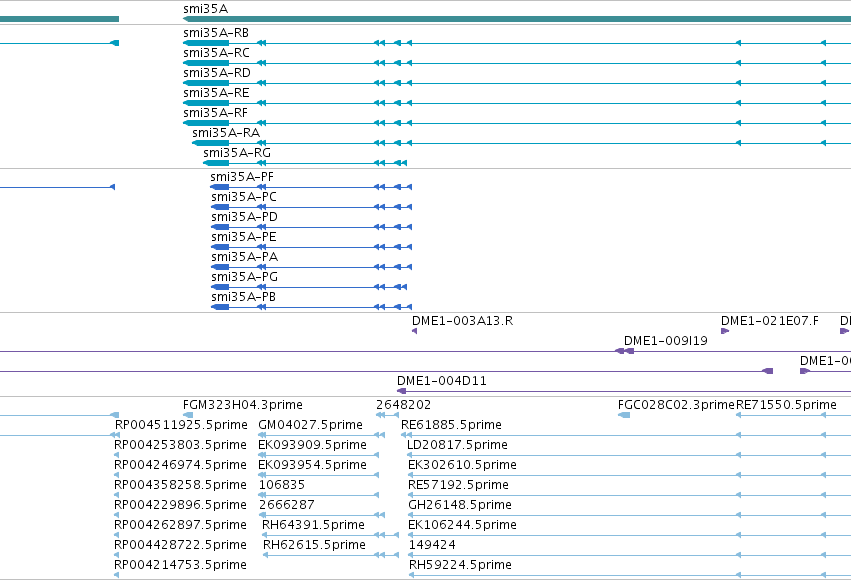Select protein feature smi35A-PC

[x=244, y=197]
